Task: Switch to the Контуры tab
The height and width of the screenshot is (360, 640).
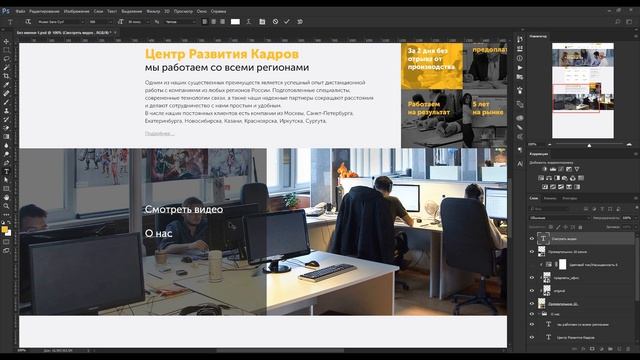Action: [x=570, y=198]
